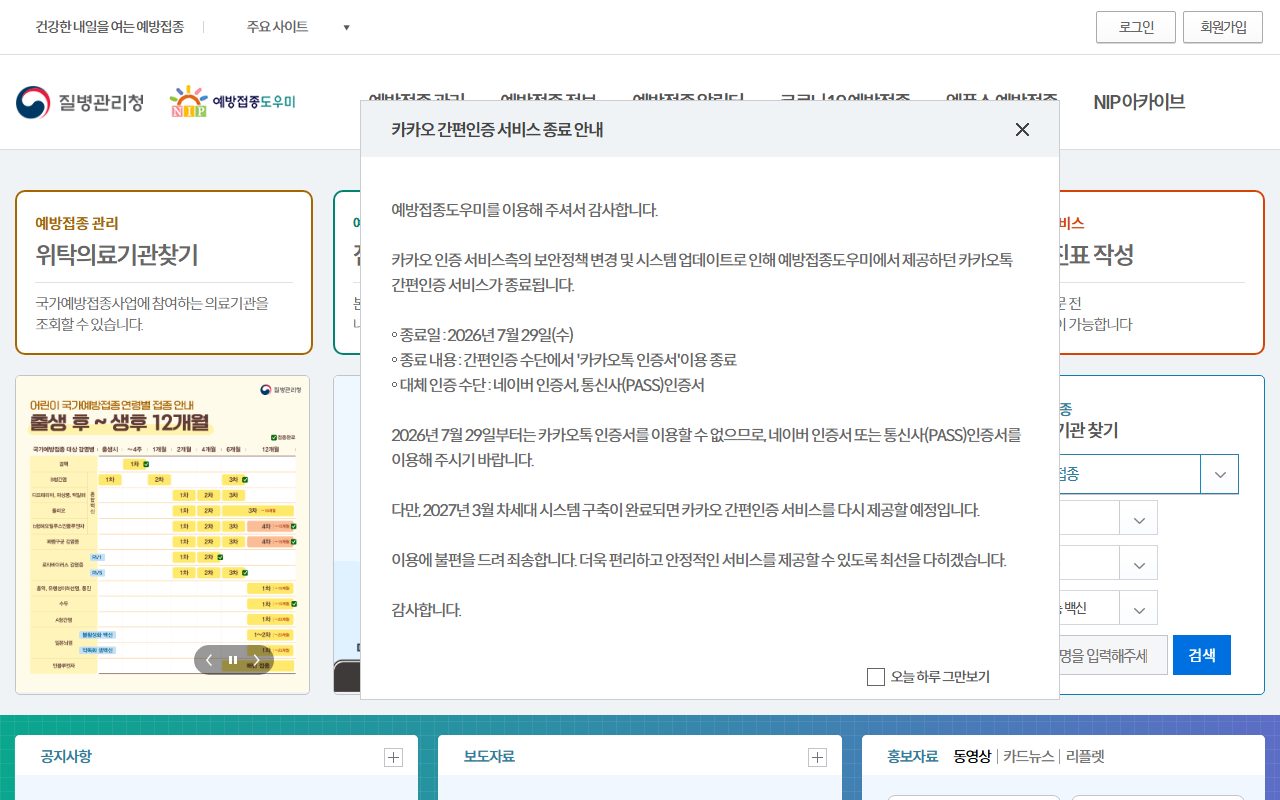
Task: Open the NIP아카이브 menu
Action: (x=1139, y=102)
